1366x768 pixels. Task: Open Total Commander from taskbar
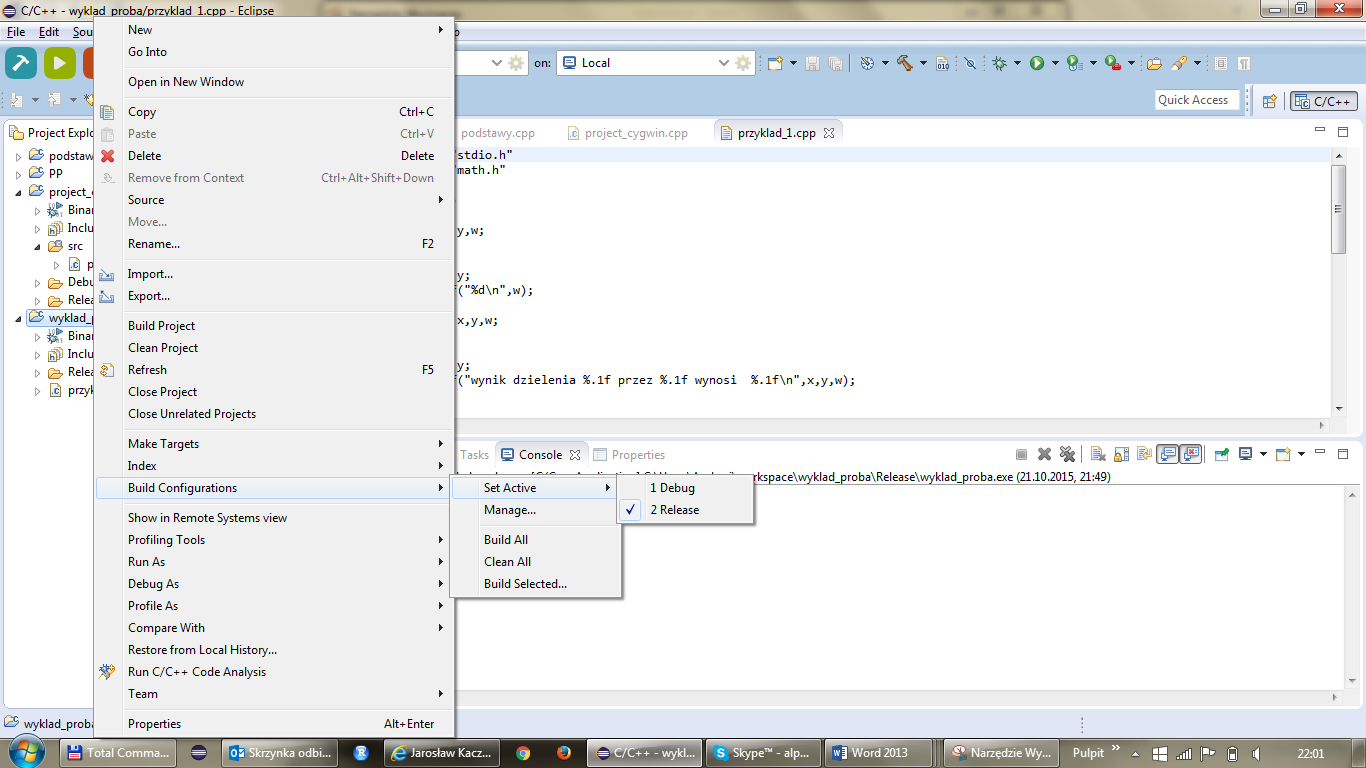pos(118,753)
